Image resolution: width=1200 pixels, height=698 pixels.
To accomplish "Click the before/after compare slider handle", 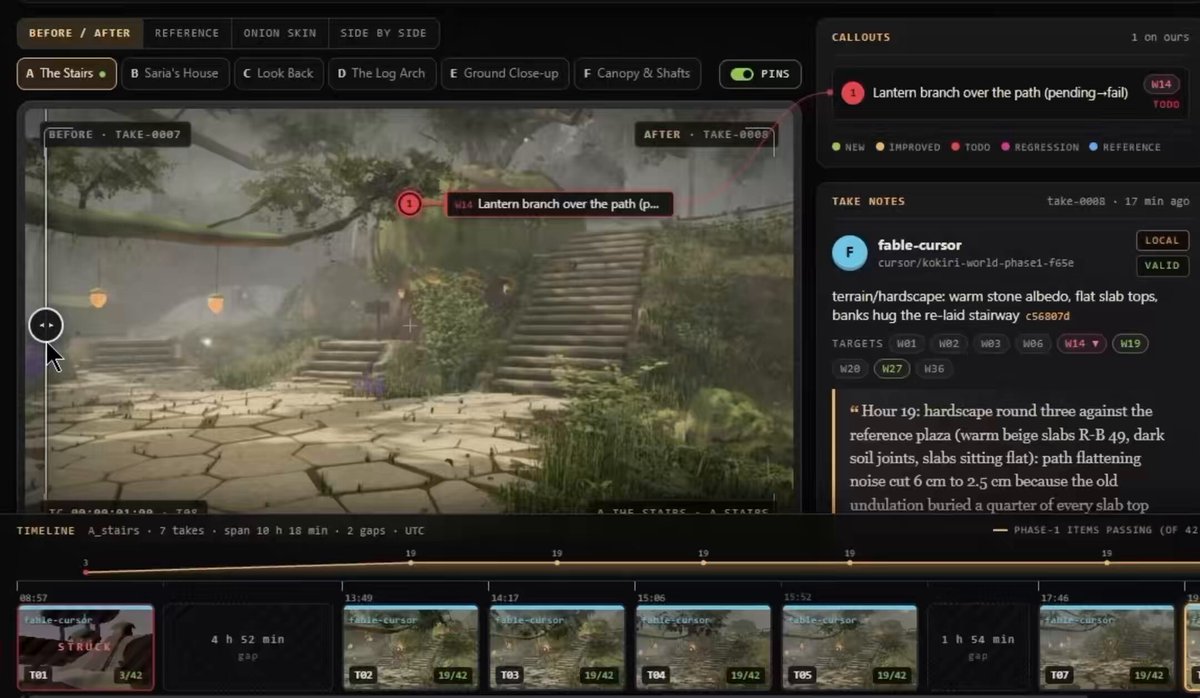I will 46,325.
